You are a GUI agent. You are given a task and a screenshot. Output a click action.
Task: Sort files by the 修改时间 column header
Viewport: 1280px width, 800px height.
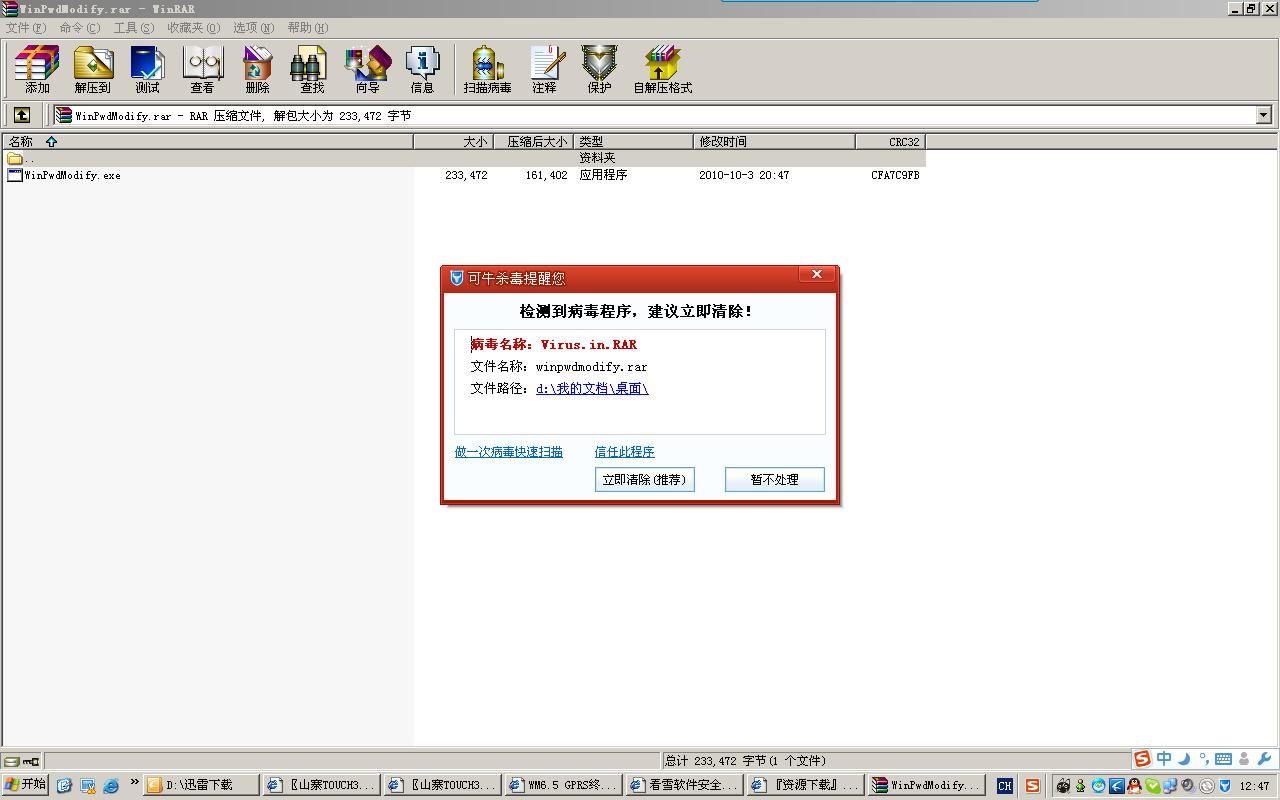click(x=775, y=142)
